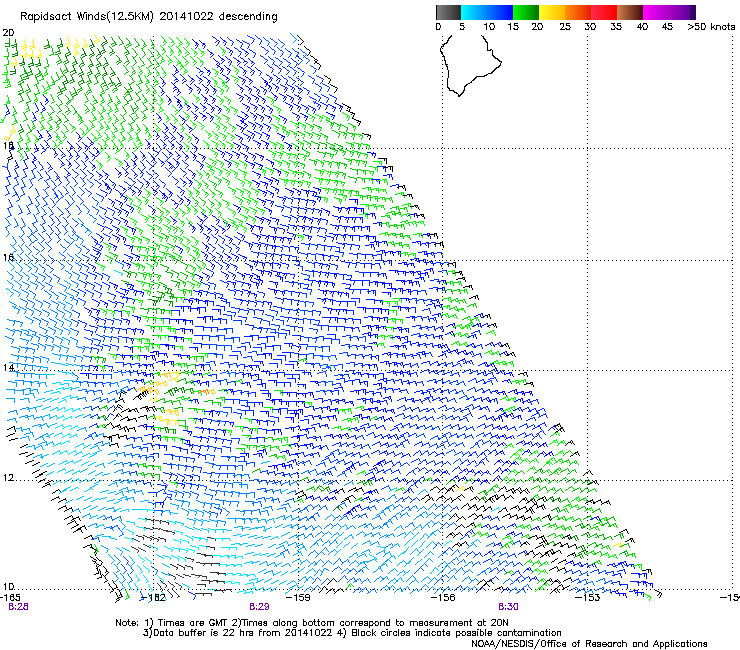740x650 pixels.
Task: Click the note line starting "Note: 1) Times are GMT"
Action: 312,623
